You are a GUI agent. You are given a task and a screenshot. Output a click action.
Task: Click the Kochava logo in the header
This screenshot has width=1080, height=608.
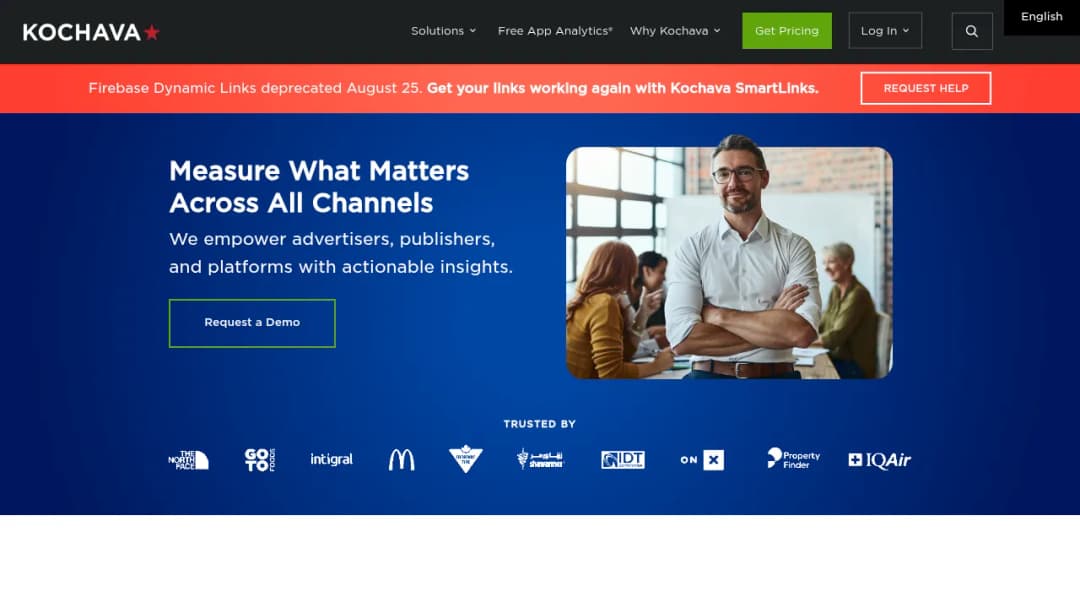(x=91, y=32)
